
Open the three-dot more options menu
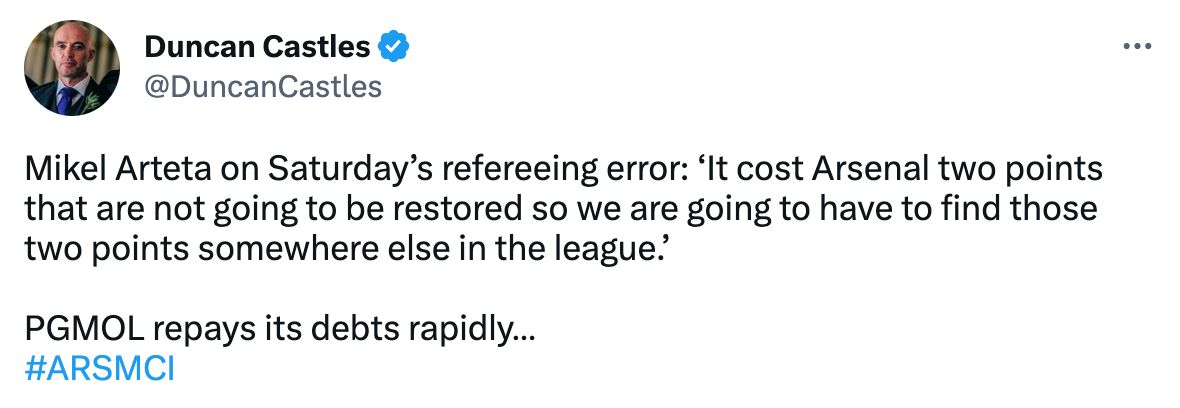pyautogui.click(x=1138, y=46)
